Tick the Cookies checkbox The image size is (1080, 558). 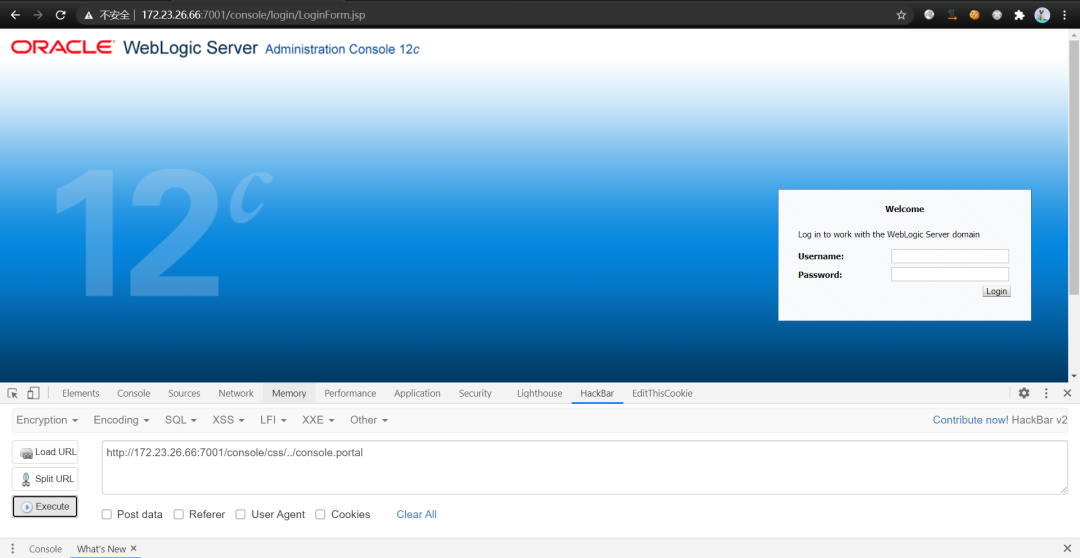[x=320, y=515]
